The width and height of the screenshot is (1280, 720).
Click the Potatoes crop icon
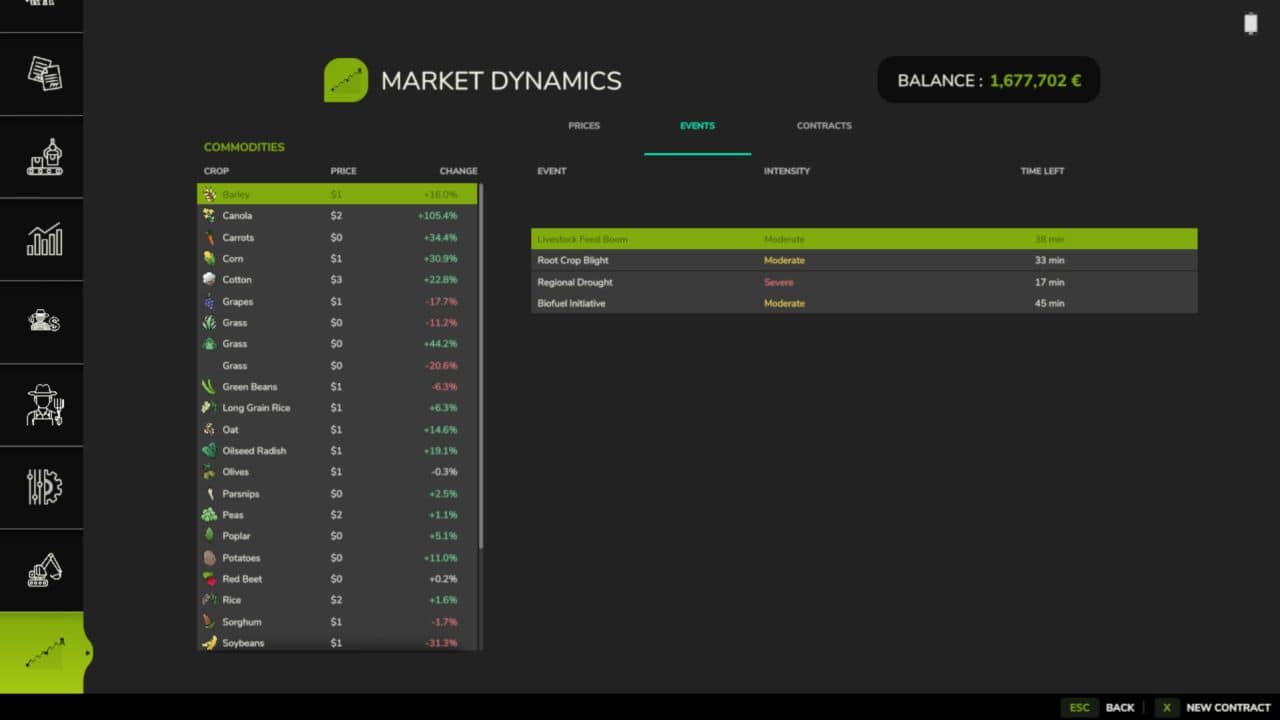pos(208,557)
